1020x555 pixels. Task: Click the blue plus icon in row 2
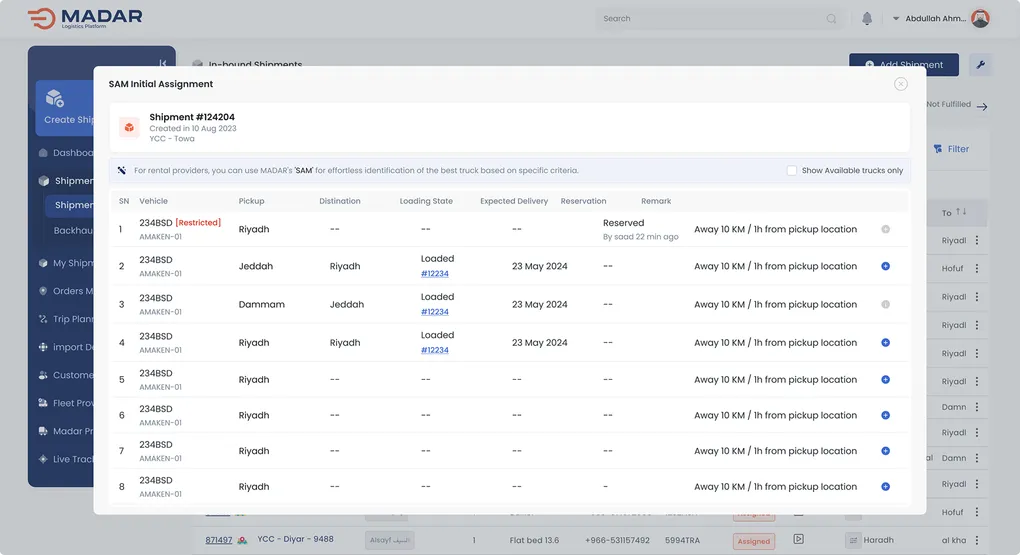point(885,267)
